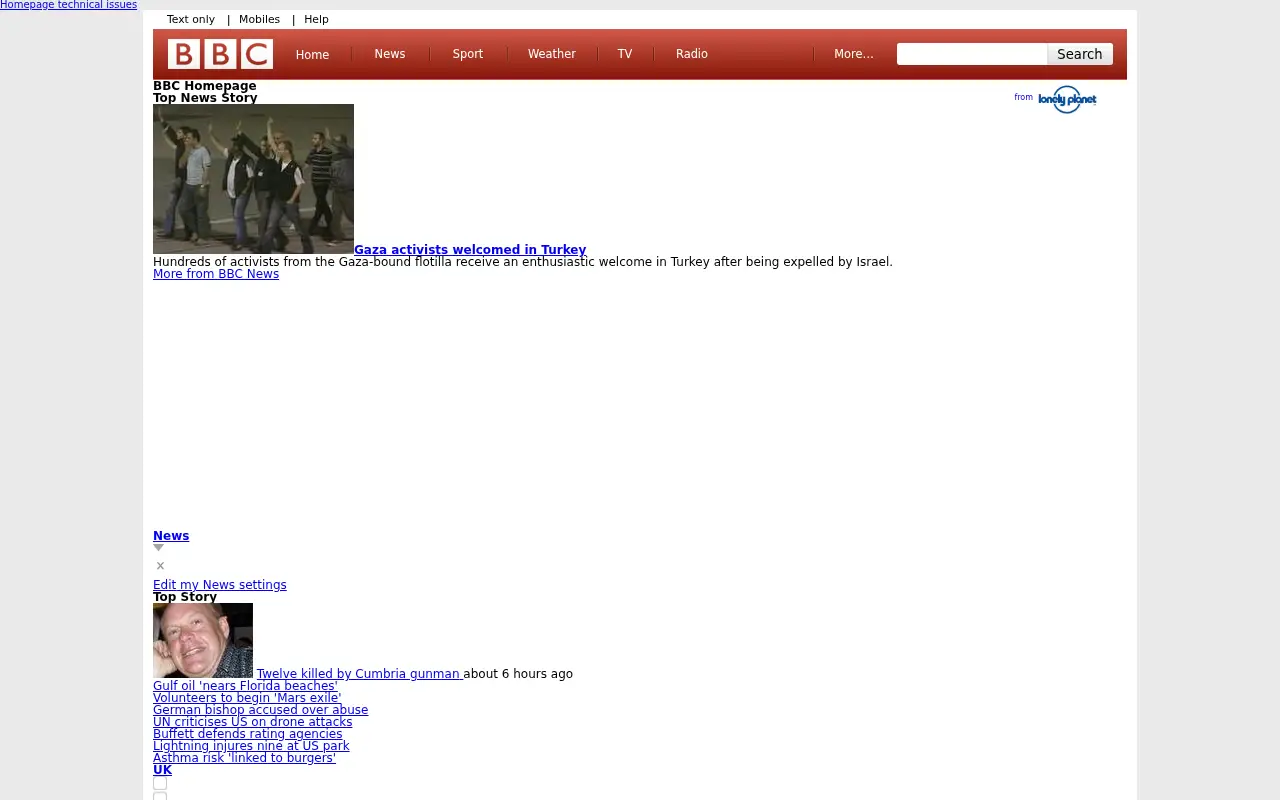Open Weather from the navigation bar
The width and height of the screenshot is (1280, 800).
coord(552,54)
